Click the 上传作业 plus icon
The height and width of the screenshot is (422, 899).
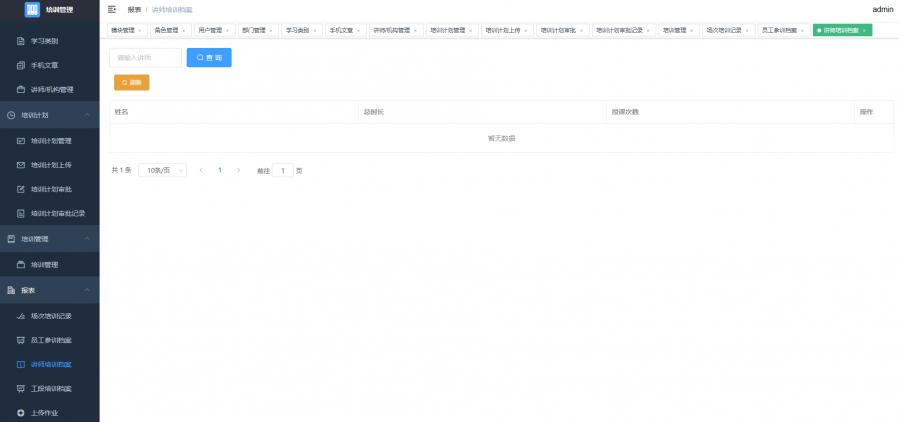(x=21, y=412)
